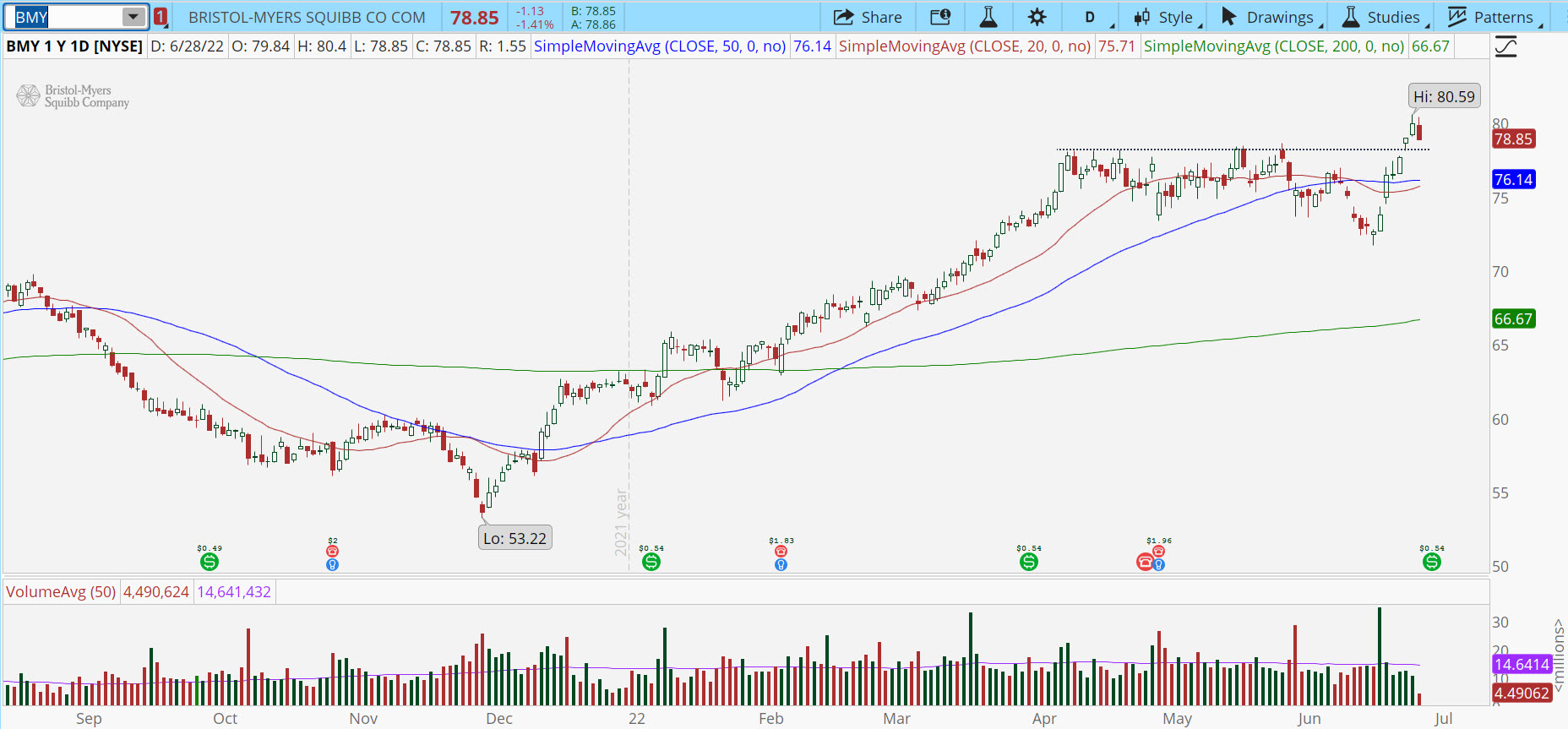This screenshot has height=729, width=1568.
Task: Click the SimpleMovingAvg (CLOSE, 50, 0, no) label
Action: coord(660,46)
